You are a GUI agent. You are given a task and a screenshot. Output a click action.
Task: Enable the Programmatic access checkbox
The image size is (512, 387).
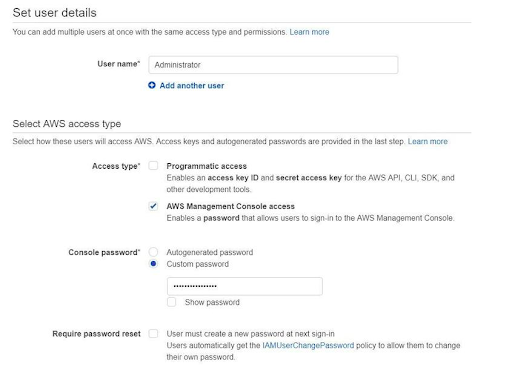153,165
